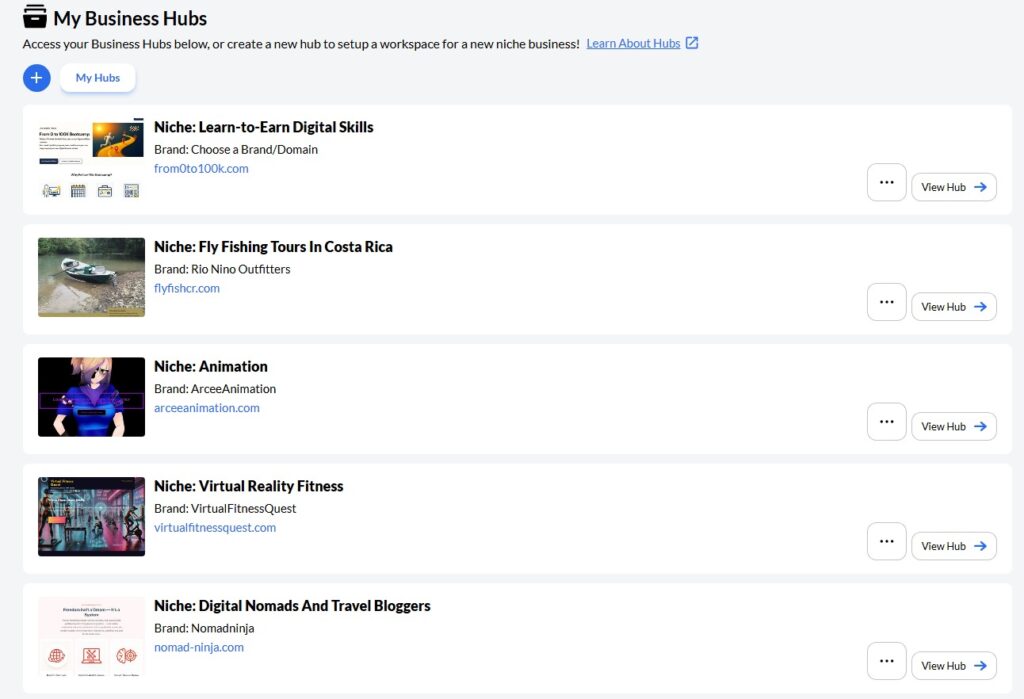Click the arceeanimation.com link

pos(207,408)
